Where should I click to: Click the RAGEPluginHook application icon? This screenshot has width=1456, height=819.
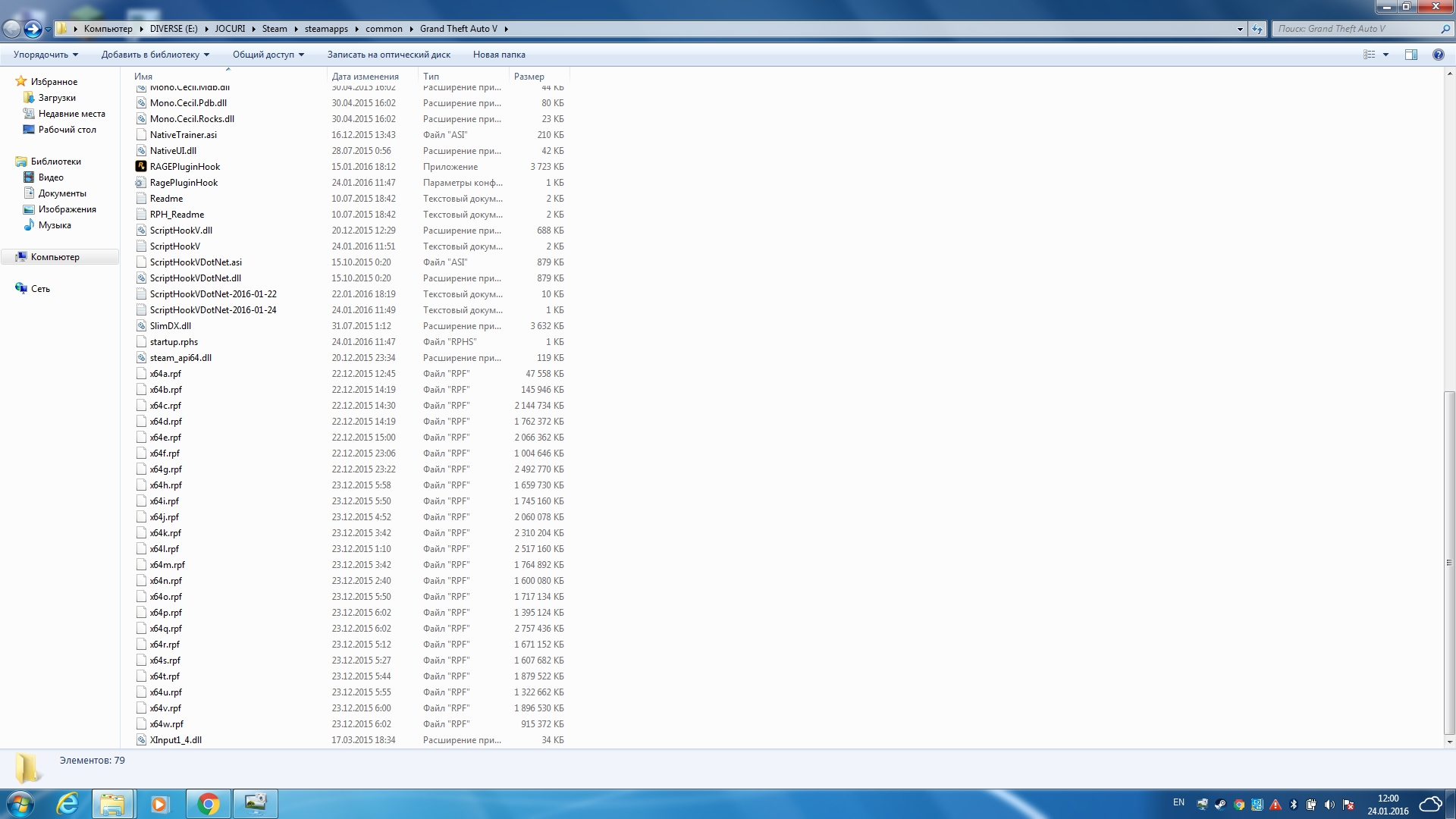(x=141, y=167)
